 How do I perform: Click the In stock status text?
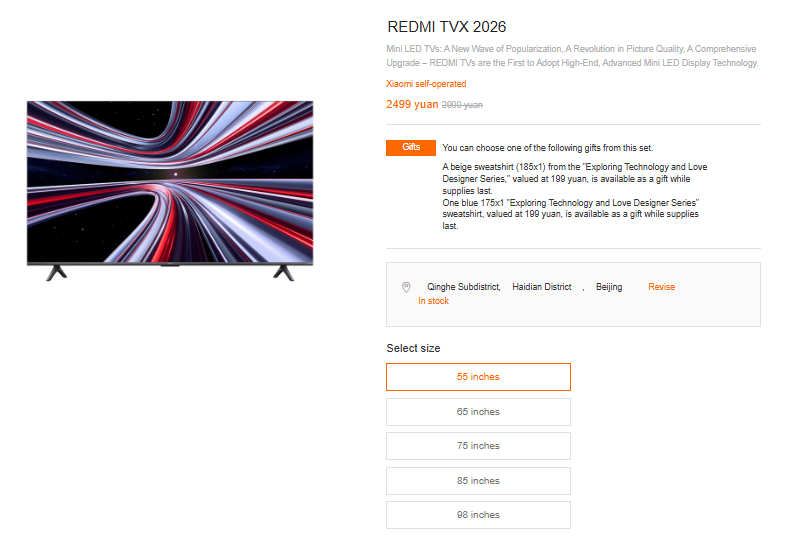tap(433, 301)
